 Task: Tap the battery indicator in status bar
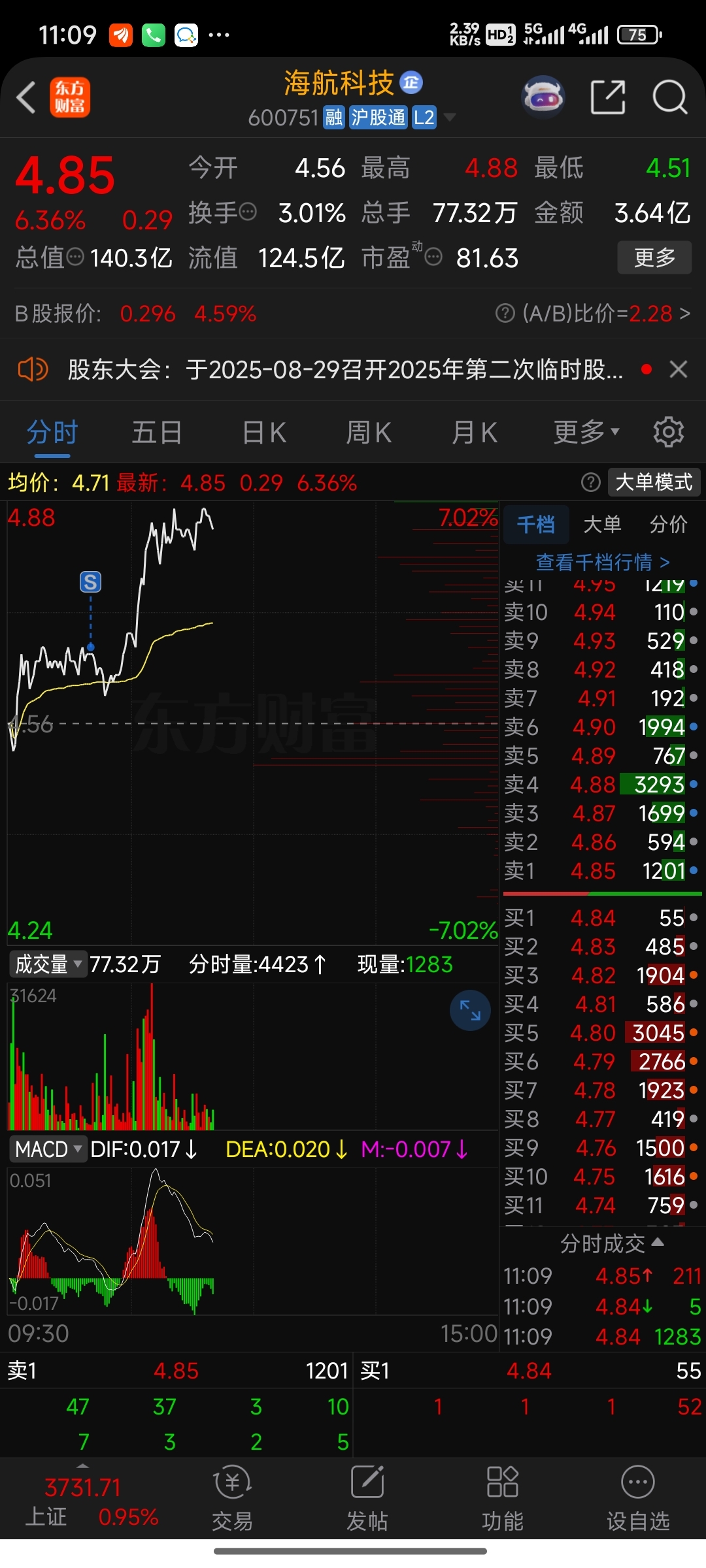coord(640,35)
